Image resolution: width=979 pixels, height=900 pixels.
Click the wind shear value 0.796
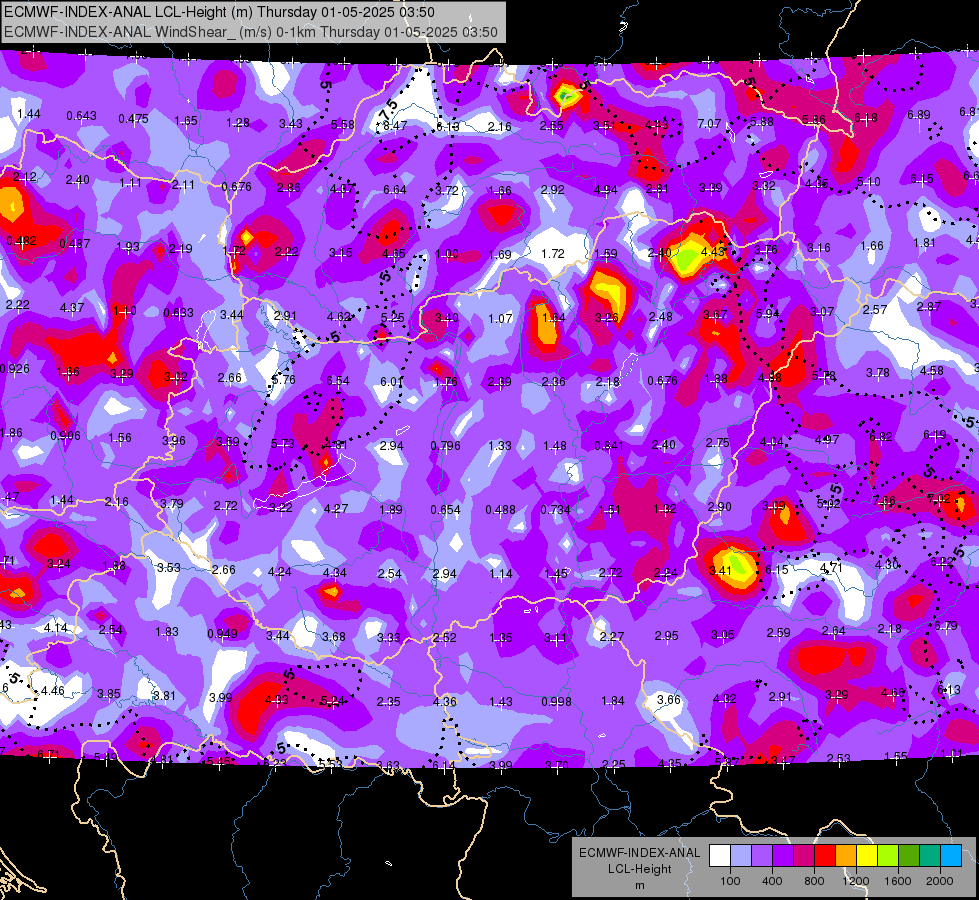click(x=445, y=445)
